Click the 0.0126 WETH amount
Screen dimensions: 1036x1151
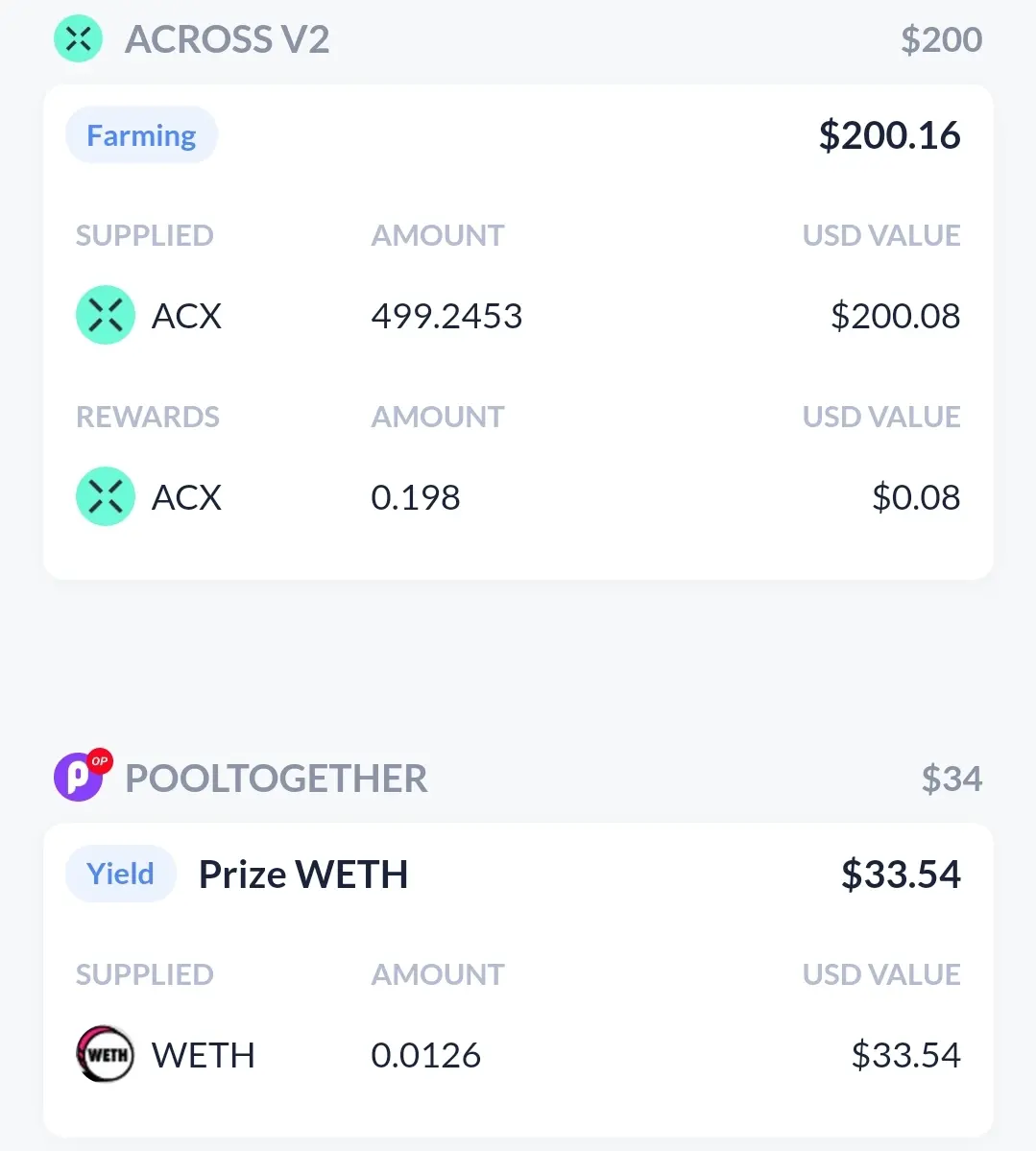(x=426, y=1055)
